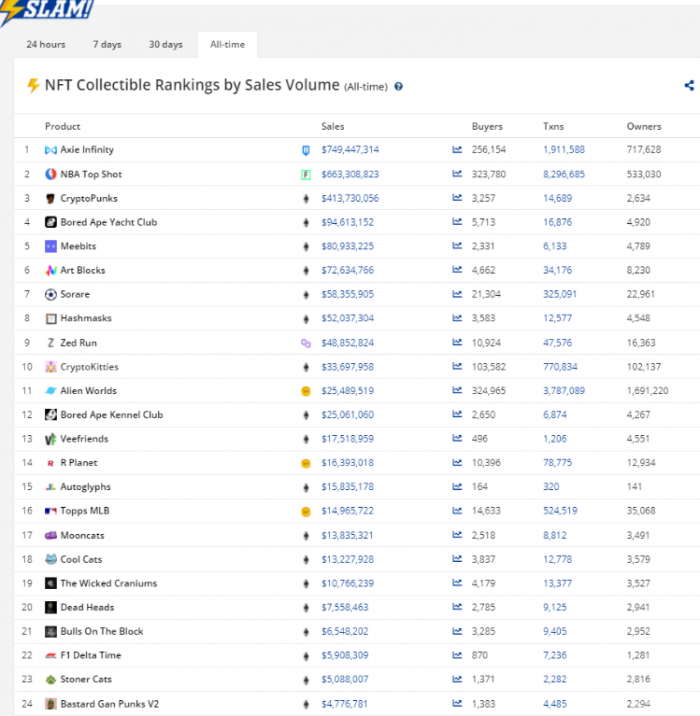700x716 pixels.
Task: Click the WAX chain icon in Topps MLB row
Action: [x=306, y=512]
